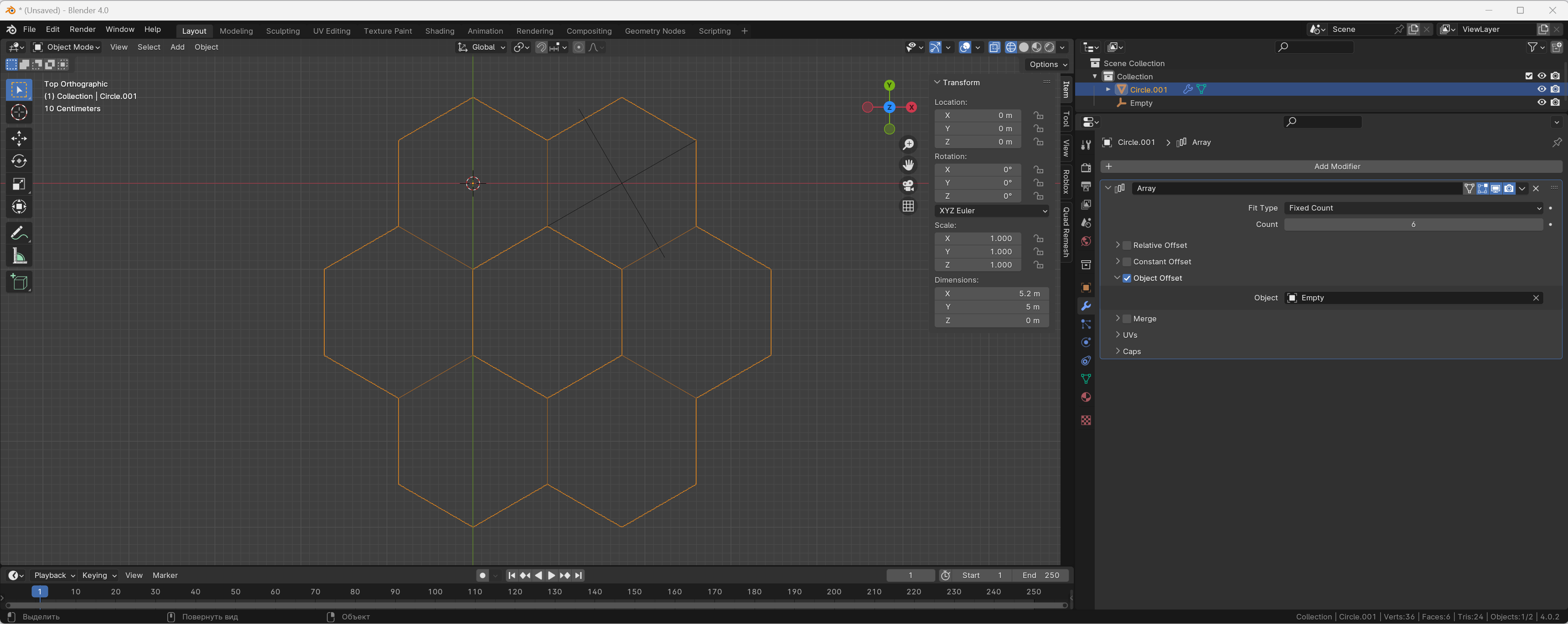Select the Scale tool
This screenshot has width=1568, height=624.
[19, 184]
